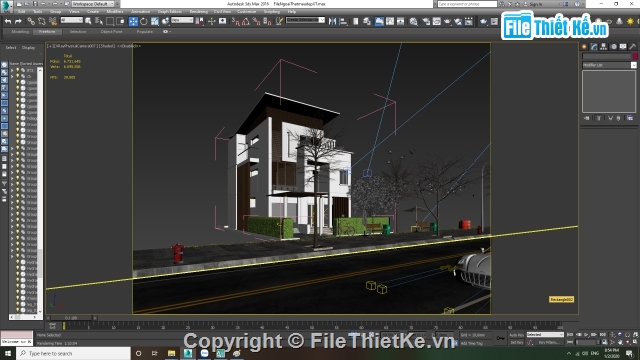640x360 pixels.
Task: Activate the Select and Move tool
Action: pos(133,21)
